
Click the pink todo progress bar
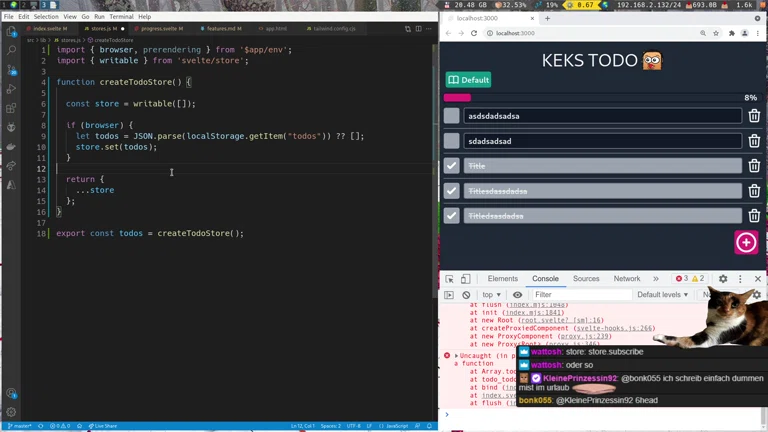pyautogui.click(x=457, y=97)
